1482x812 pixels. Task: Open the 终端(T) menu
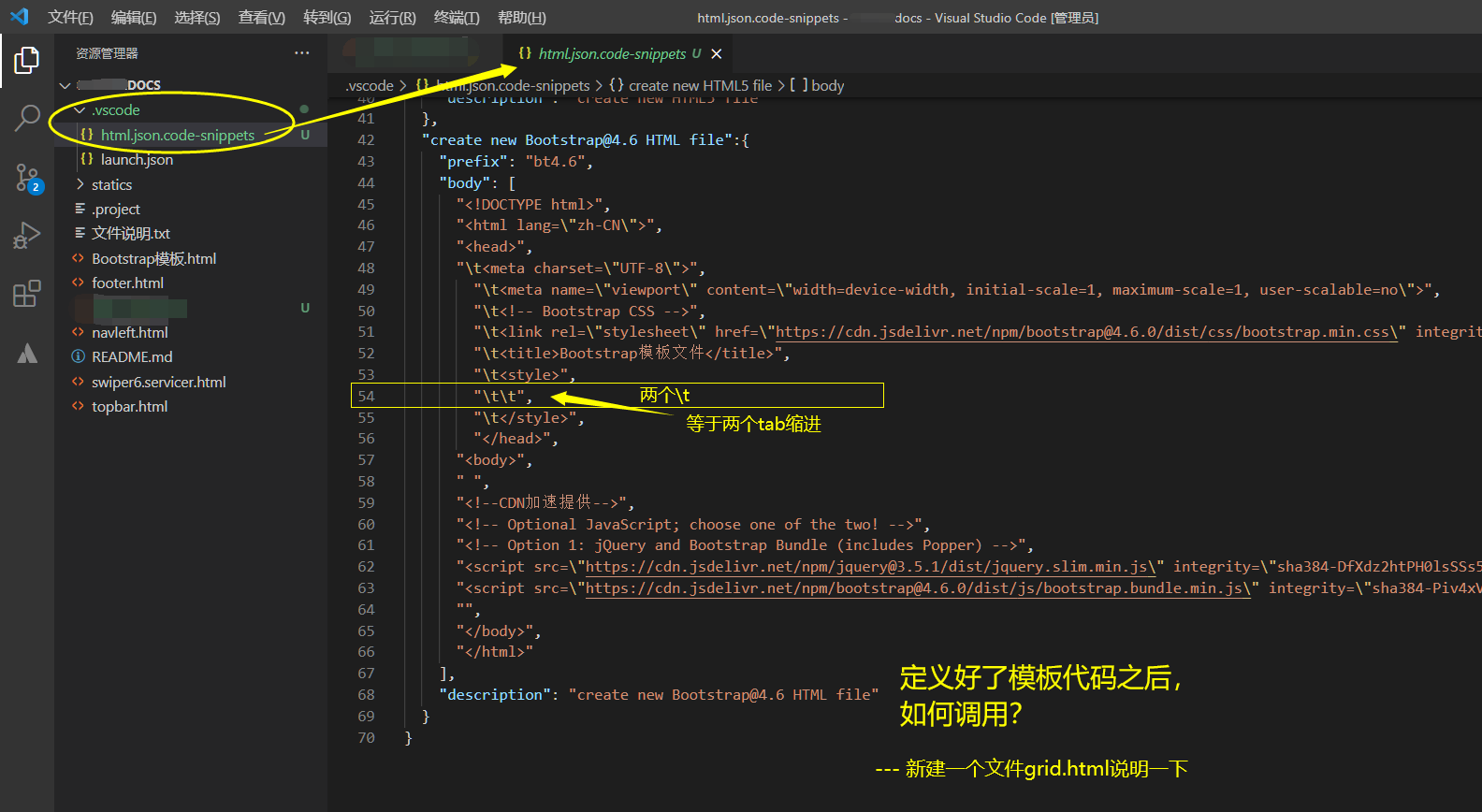(x=457, y=18)
